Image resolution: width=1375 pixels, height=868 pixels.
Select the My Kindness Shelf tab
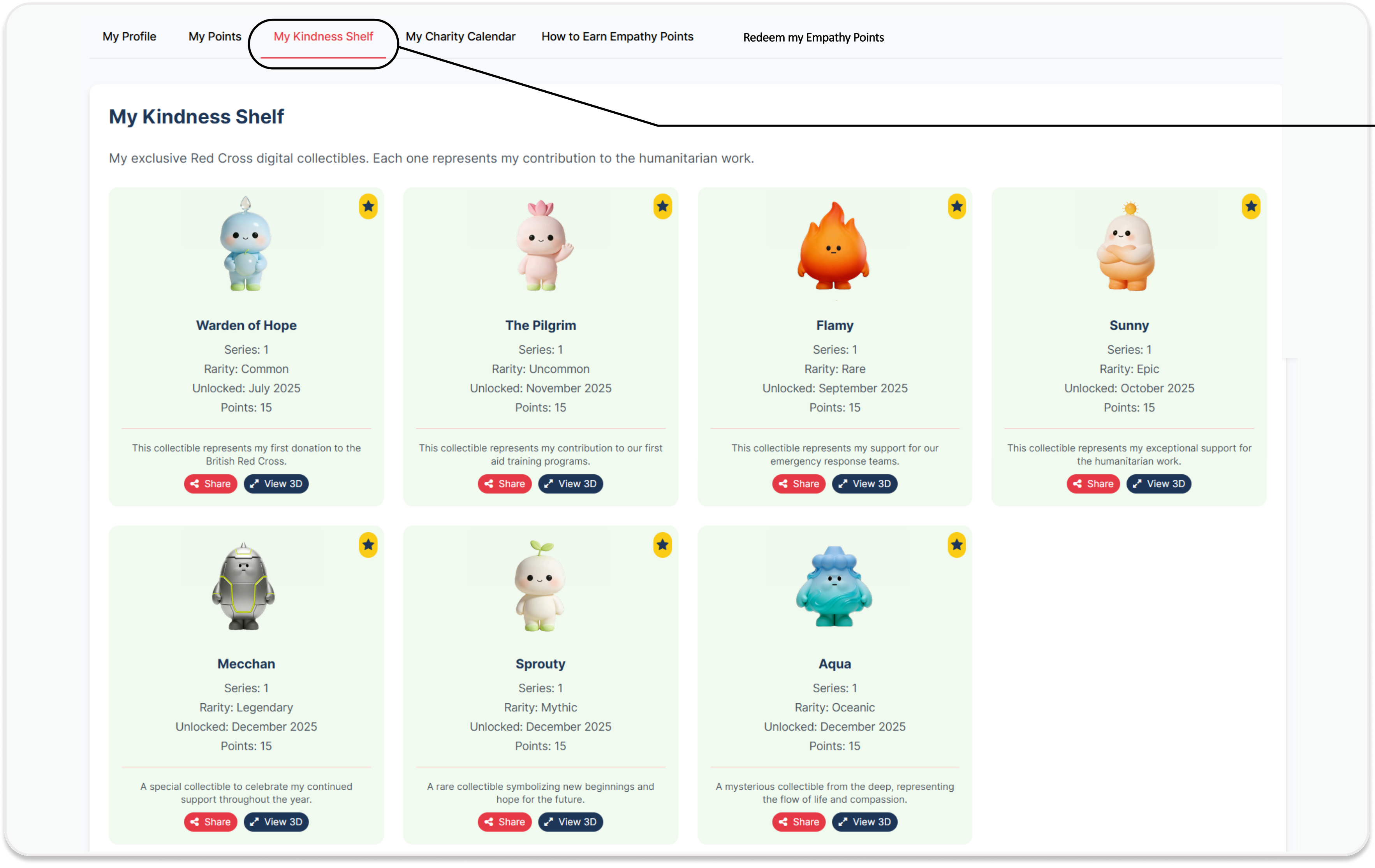[323, 37]
